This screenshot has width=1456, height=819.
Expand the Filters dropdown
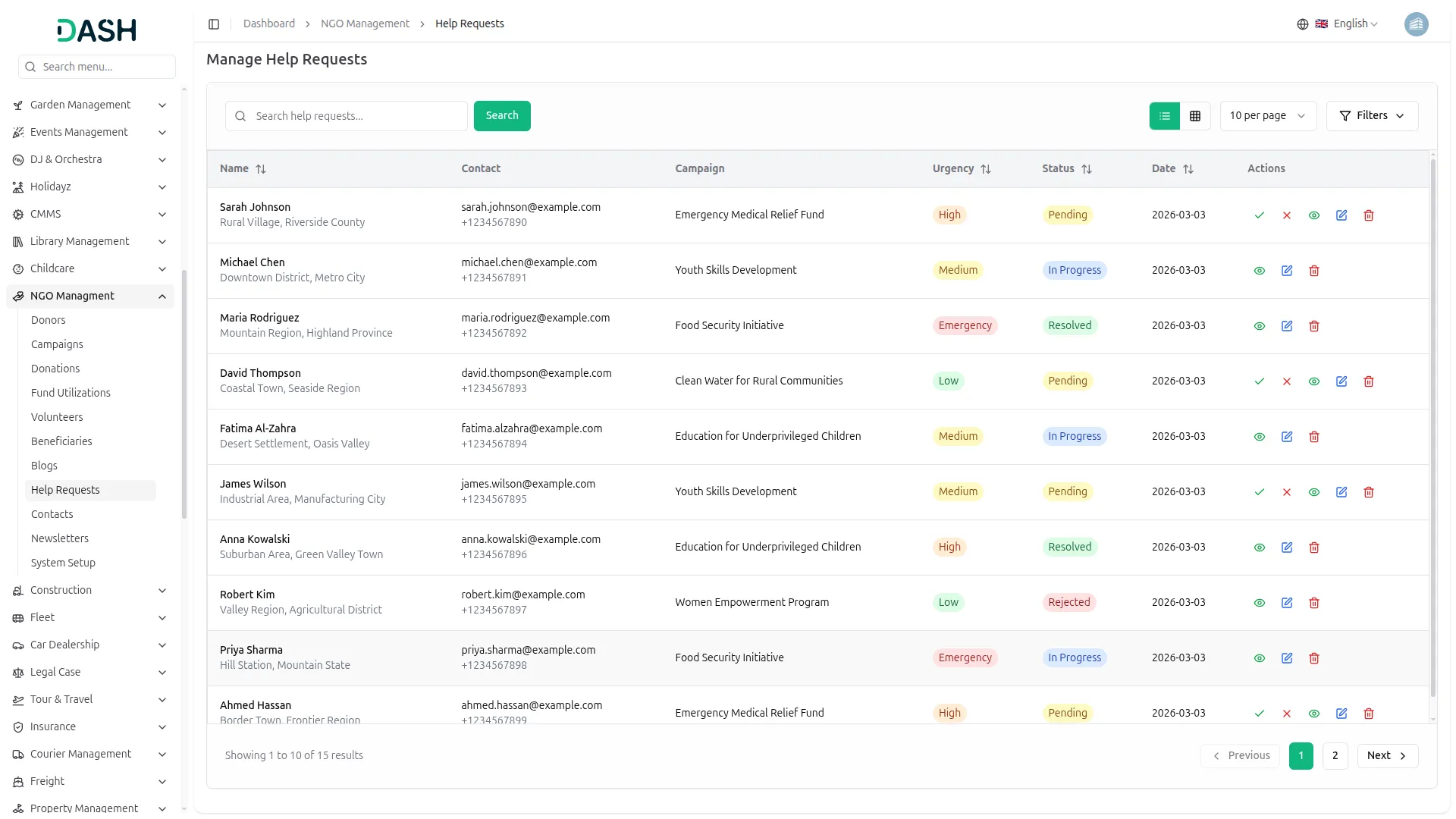tap(1371, 116)
